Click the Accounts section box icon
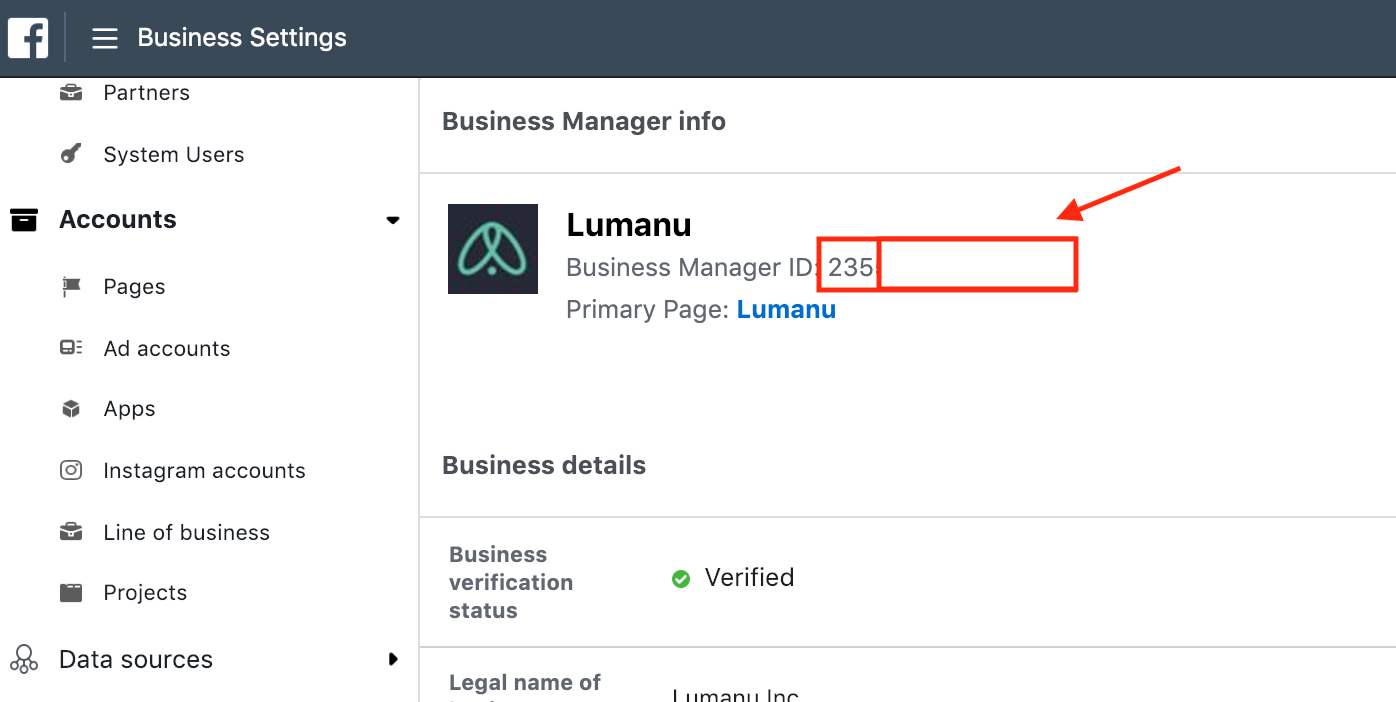Viewport: 1396px width, 702px height. pyautogui.click(x=24, y=220)
